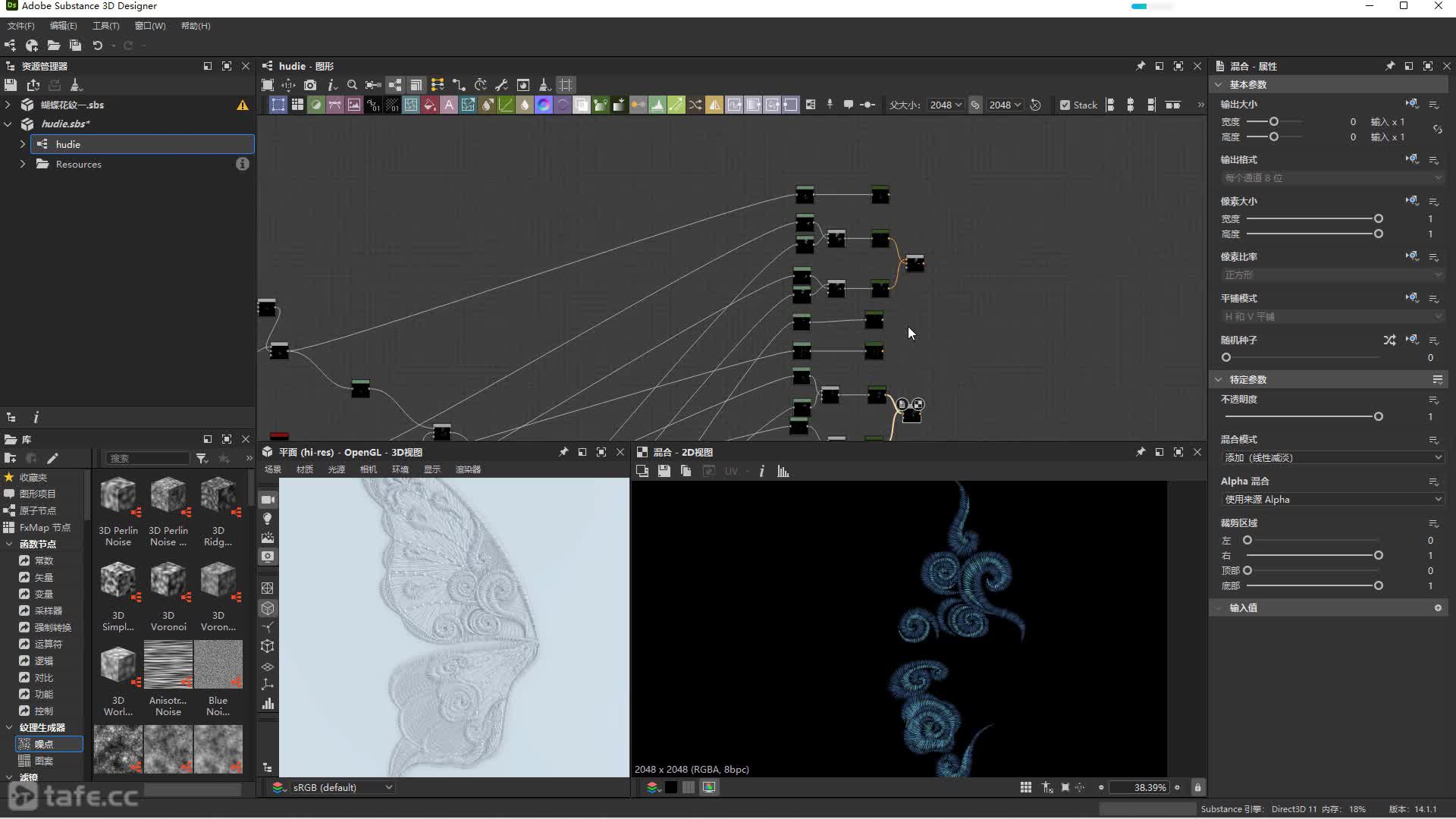
Task: Expand the Resources folder
Action: [23, 165]
